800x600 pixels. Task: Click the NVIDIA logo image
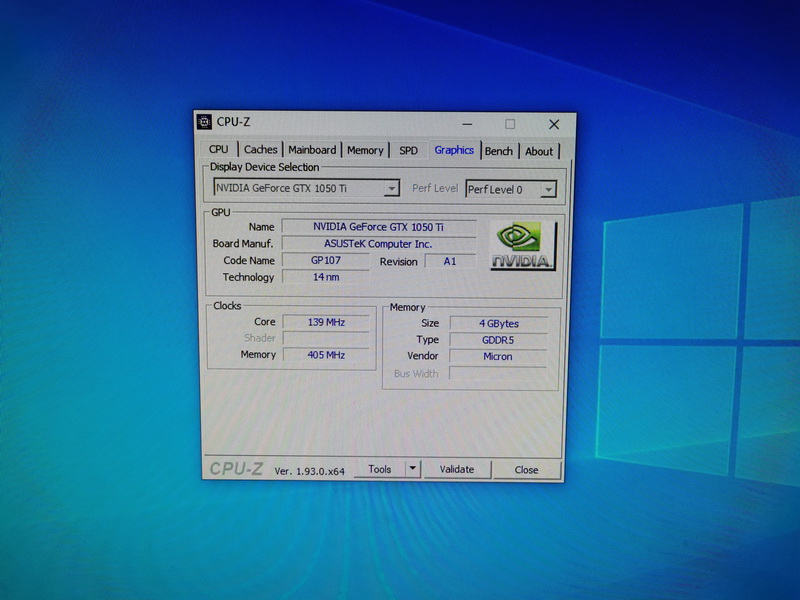[x=523, y=245]
